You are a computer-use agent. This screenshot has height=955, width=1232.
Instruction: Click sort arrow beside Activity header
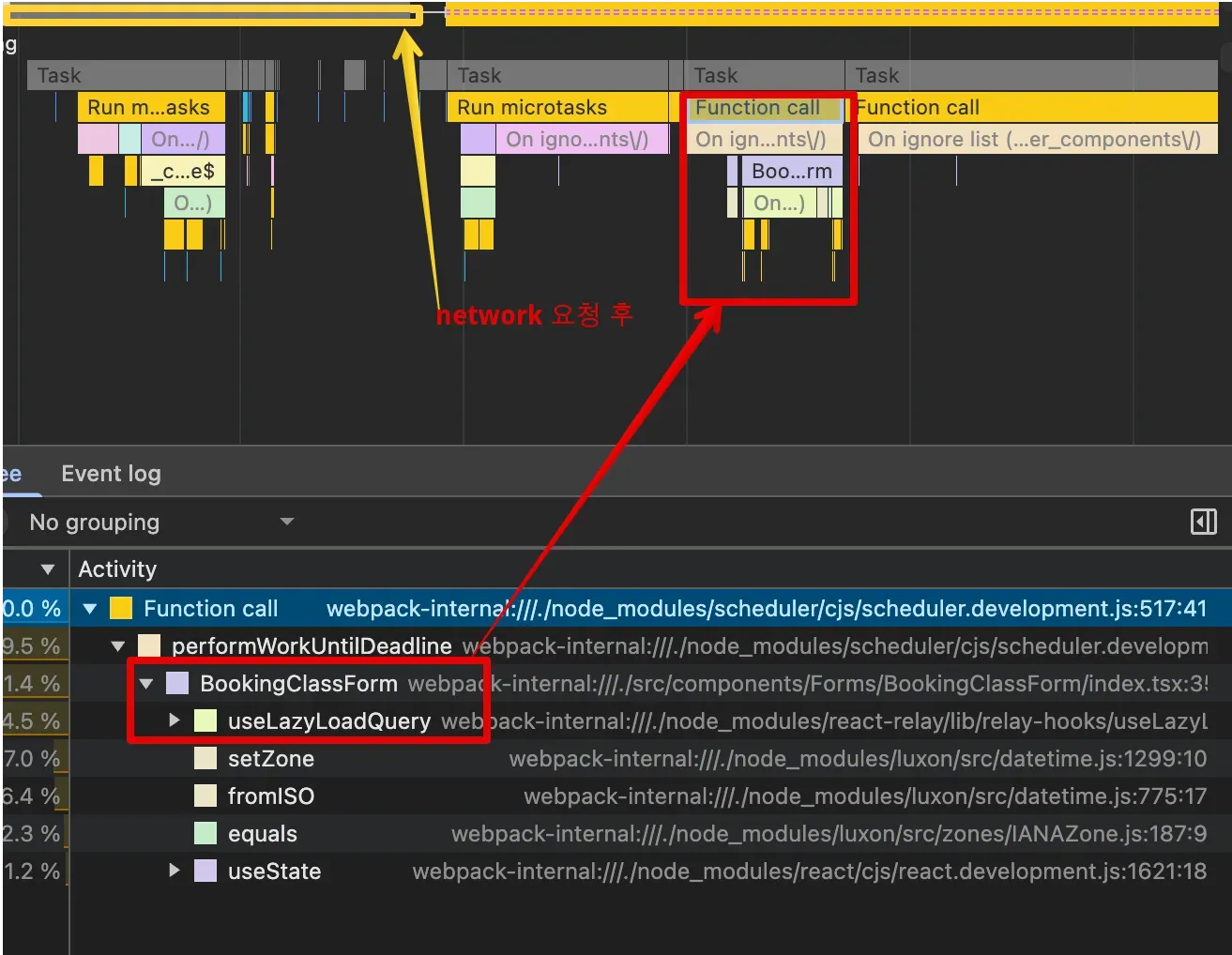click(48, 569)
